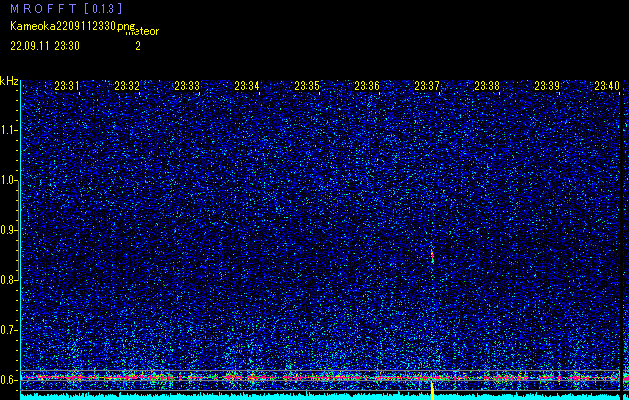
Task: Click the 0.8 kHz frequency label
Action: tap(9, 280)
